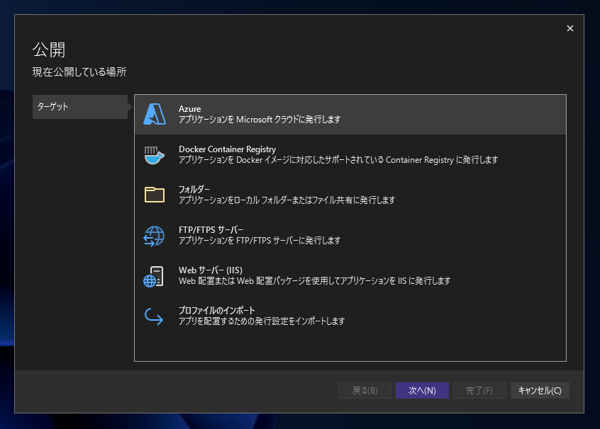Open the ターゲット step tab
The height and width of the screenshot is (429, 600).
80,107
